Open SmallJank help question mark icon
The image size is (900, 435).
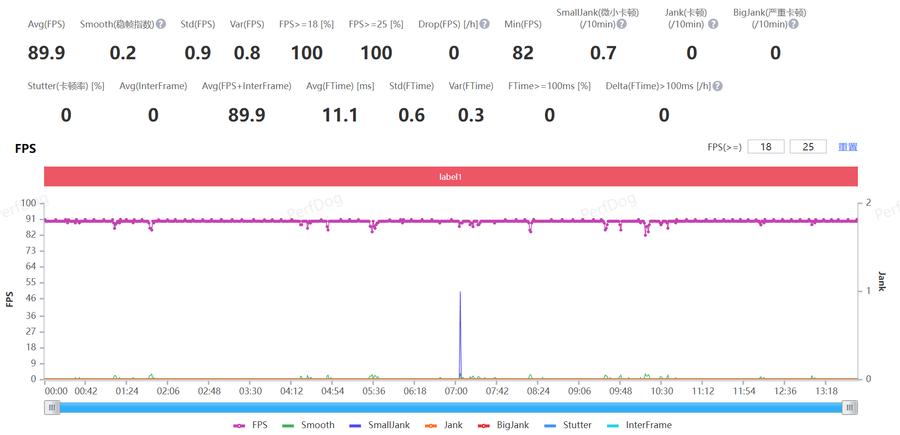point(622,24)
